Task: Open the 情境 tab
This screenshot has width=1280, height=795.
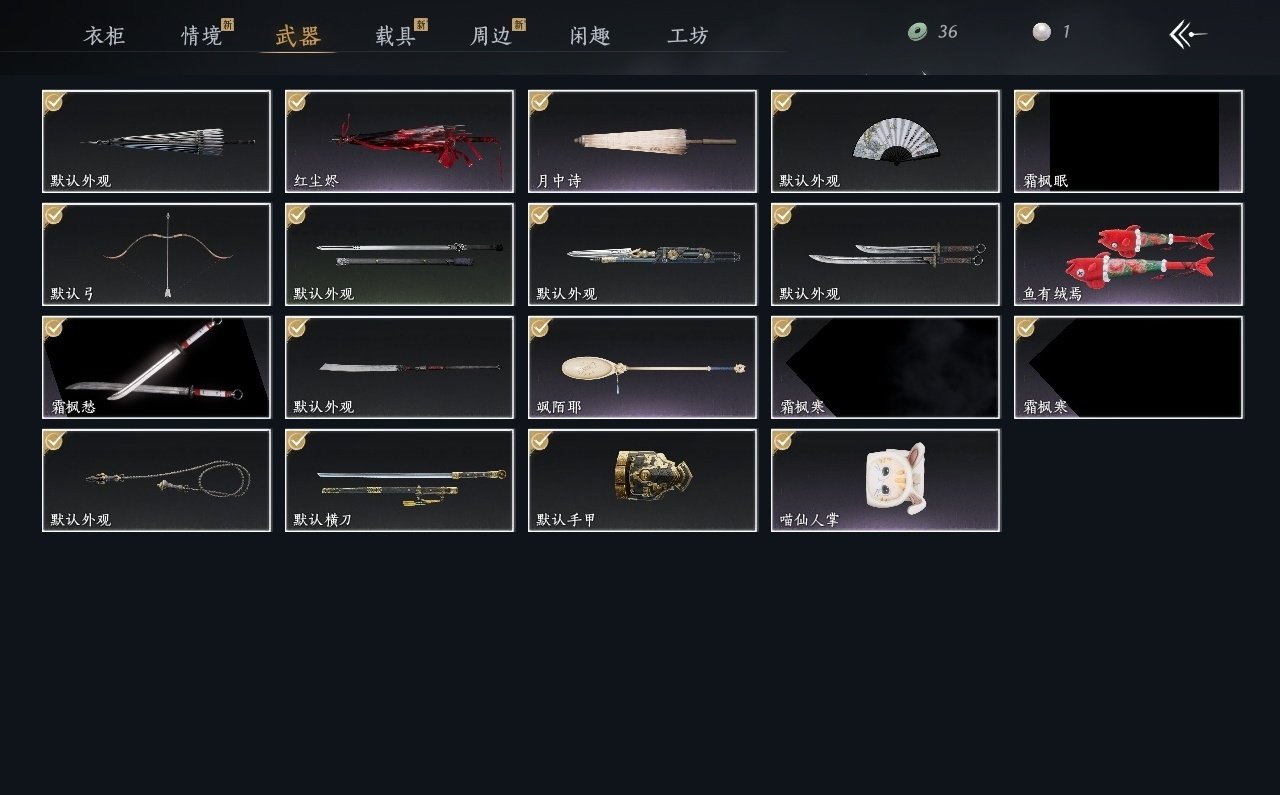Action: tap(202, 36)
